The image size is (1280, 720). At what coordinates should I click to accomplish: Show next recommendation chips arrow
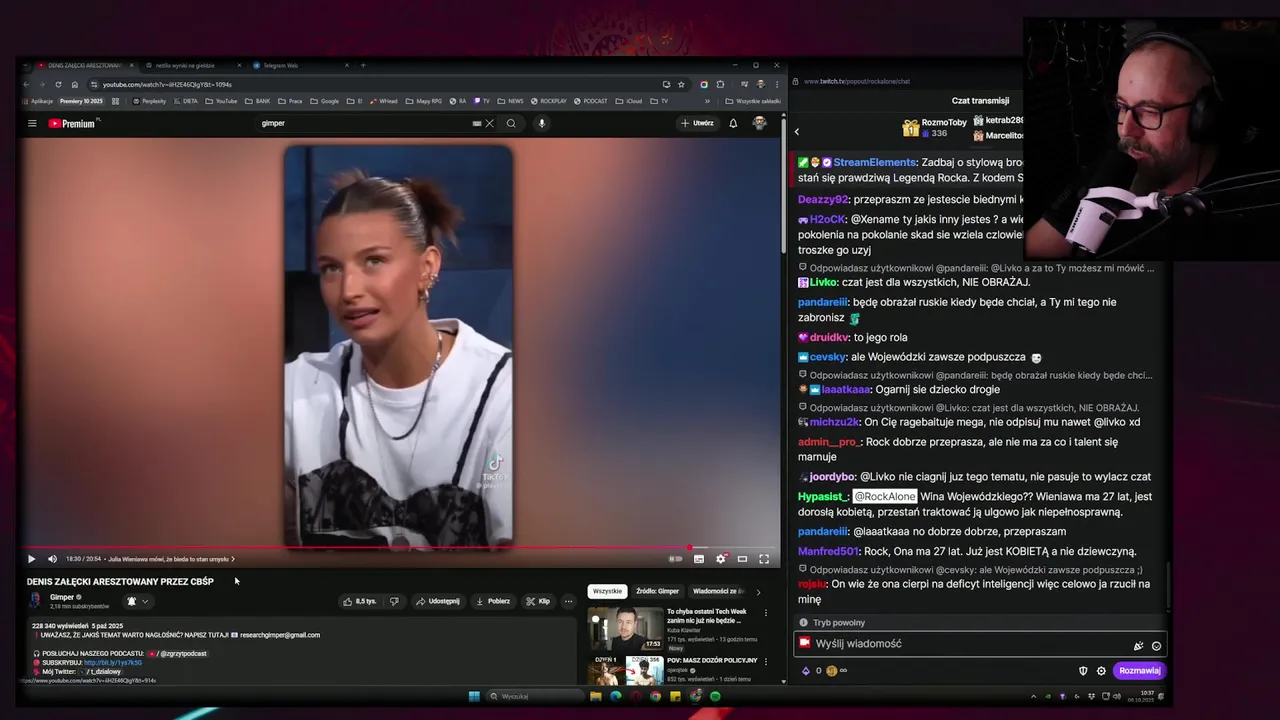758,592
